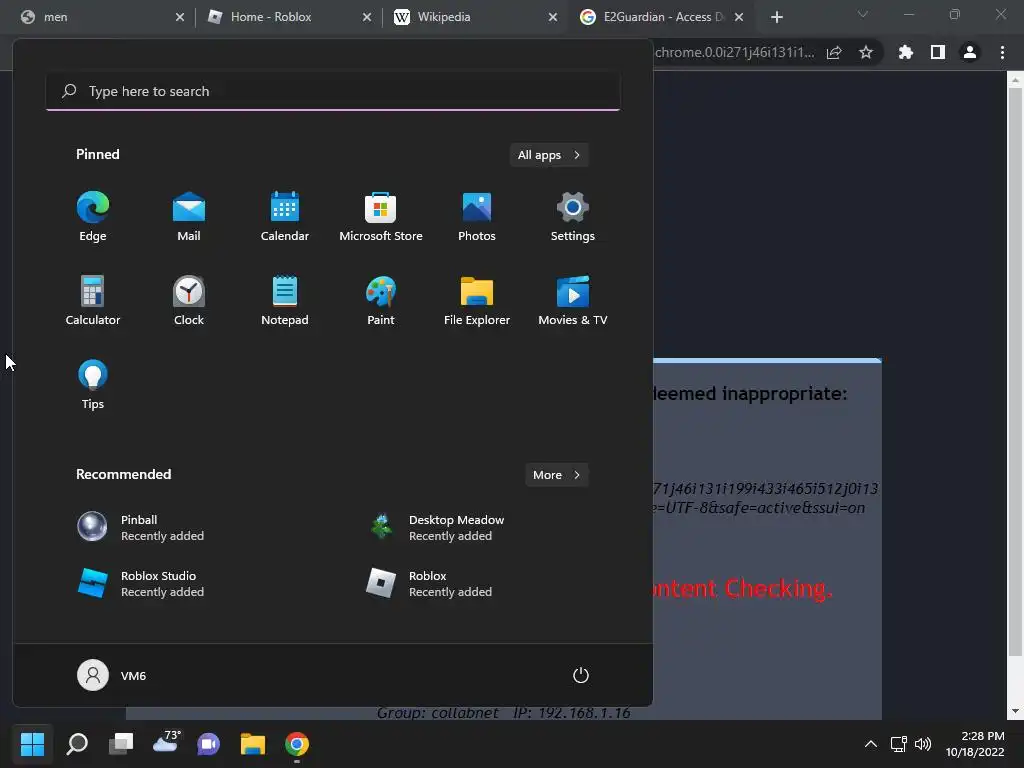Toggle Chrome side panel
The width and height of the screenshot is (1024, 768).
click(x=938, y=52)
